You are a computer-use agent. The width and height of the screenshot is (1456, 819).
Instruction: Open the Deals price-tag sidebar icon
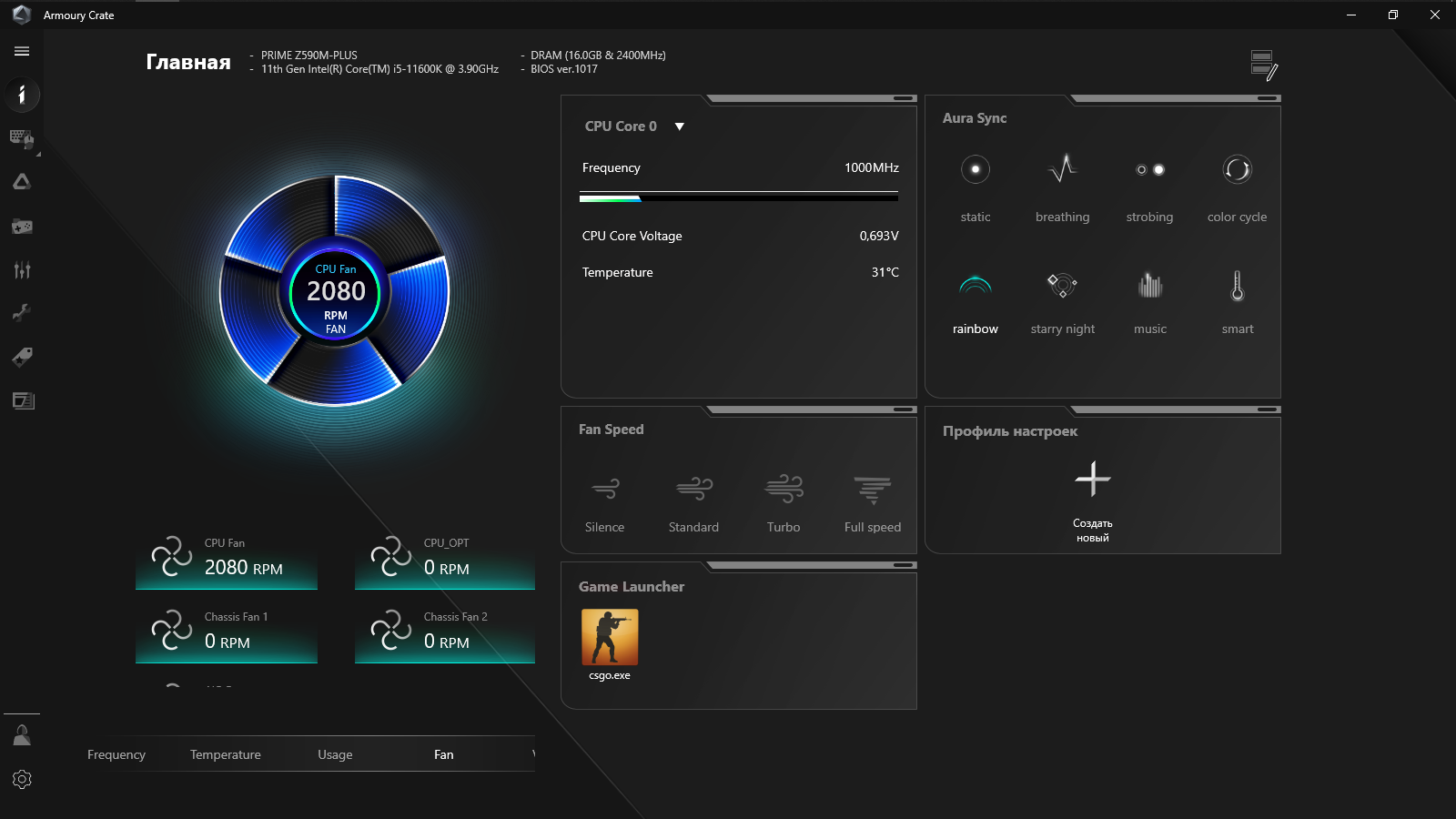pyautogui.click(x=22, y=357)
